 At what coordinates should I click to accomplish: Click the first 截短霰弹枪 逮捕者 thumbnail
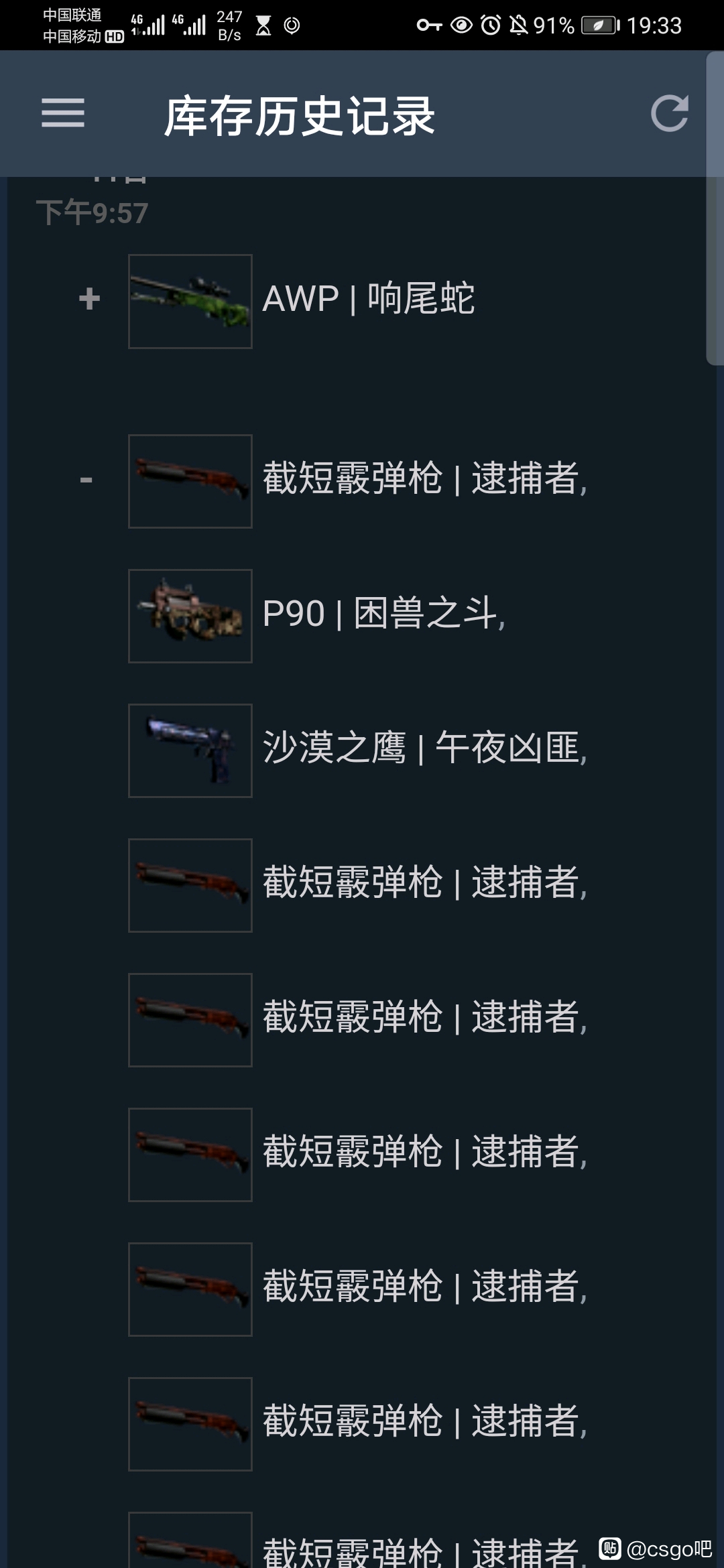pyautogui.click(x=190, y=481)
